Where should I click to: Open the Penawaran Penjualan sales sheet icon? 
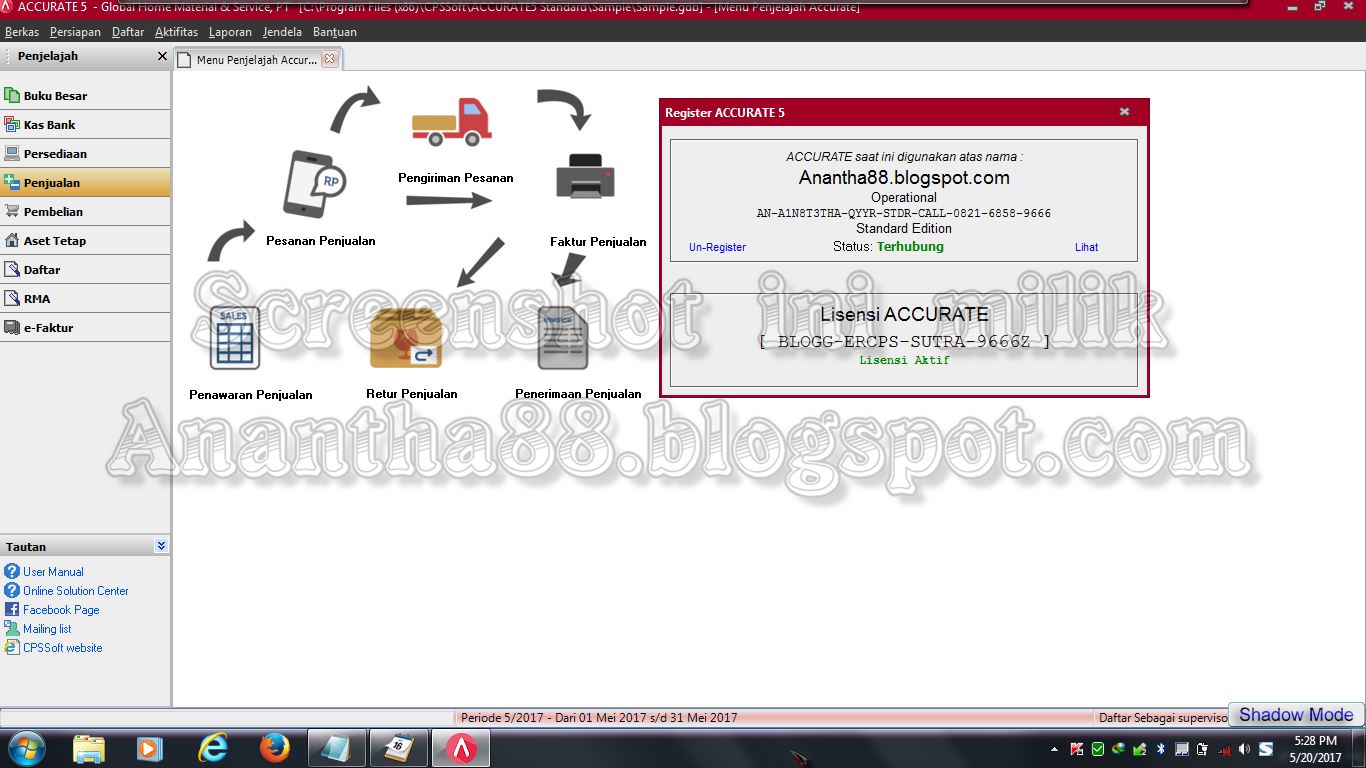click(235, 338)
